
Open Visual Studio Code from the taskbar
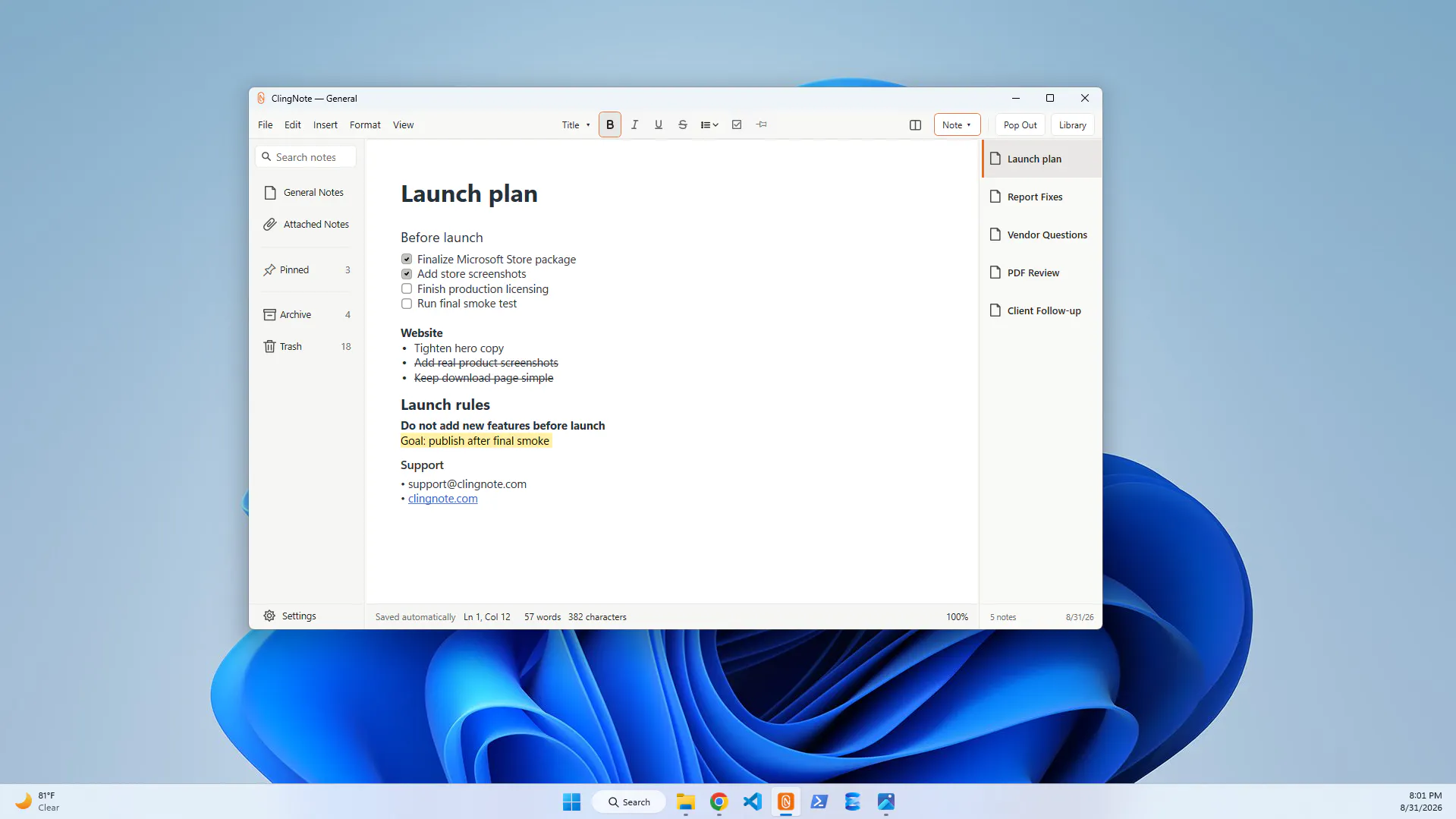coord(753,802)
